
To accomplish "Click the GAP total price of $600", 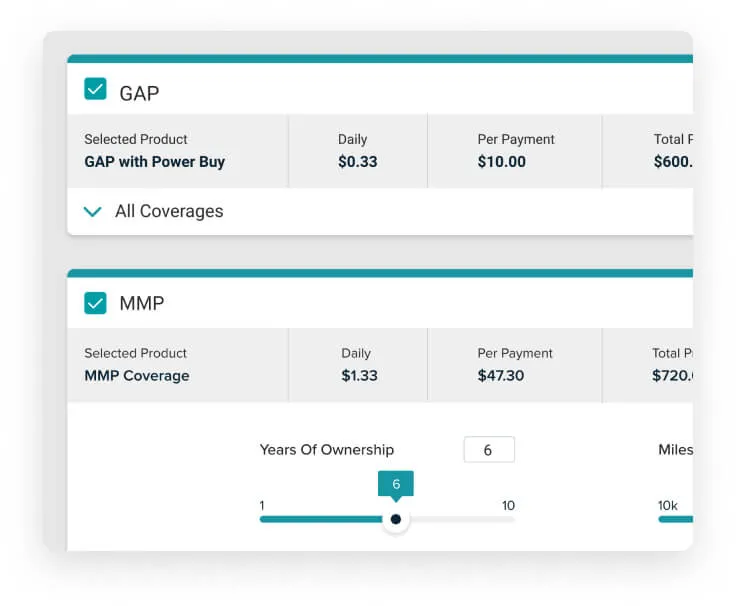I will click(x=673, y=162).
